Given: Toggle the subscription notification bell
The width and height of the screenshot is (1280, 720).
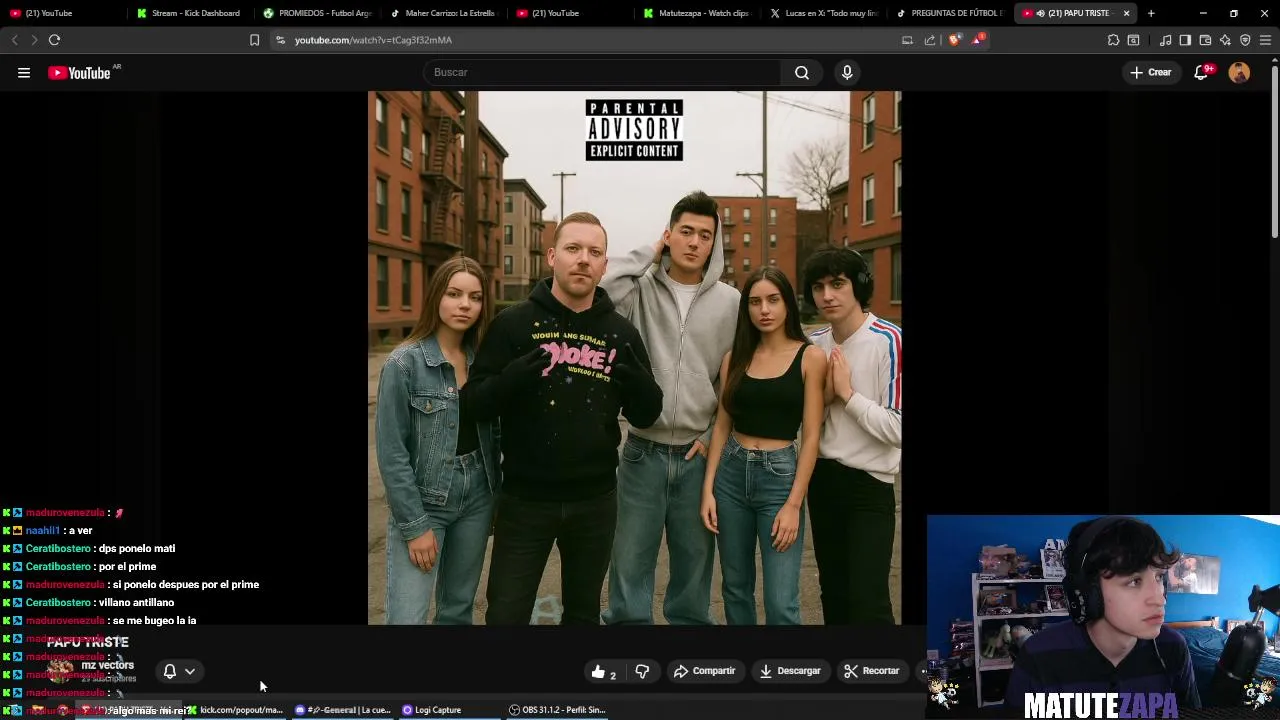Looking at the screenshot, I should tap(170, 672).
